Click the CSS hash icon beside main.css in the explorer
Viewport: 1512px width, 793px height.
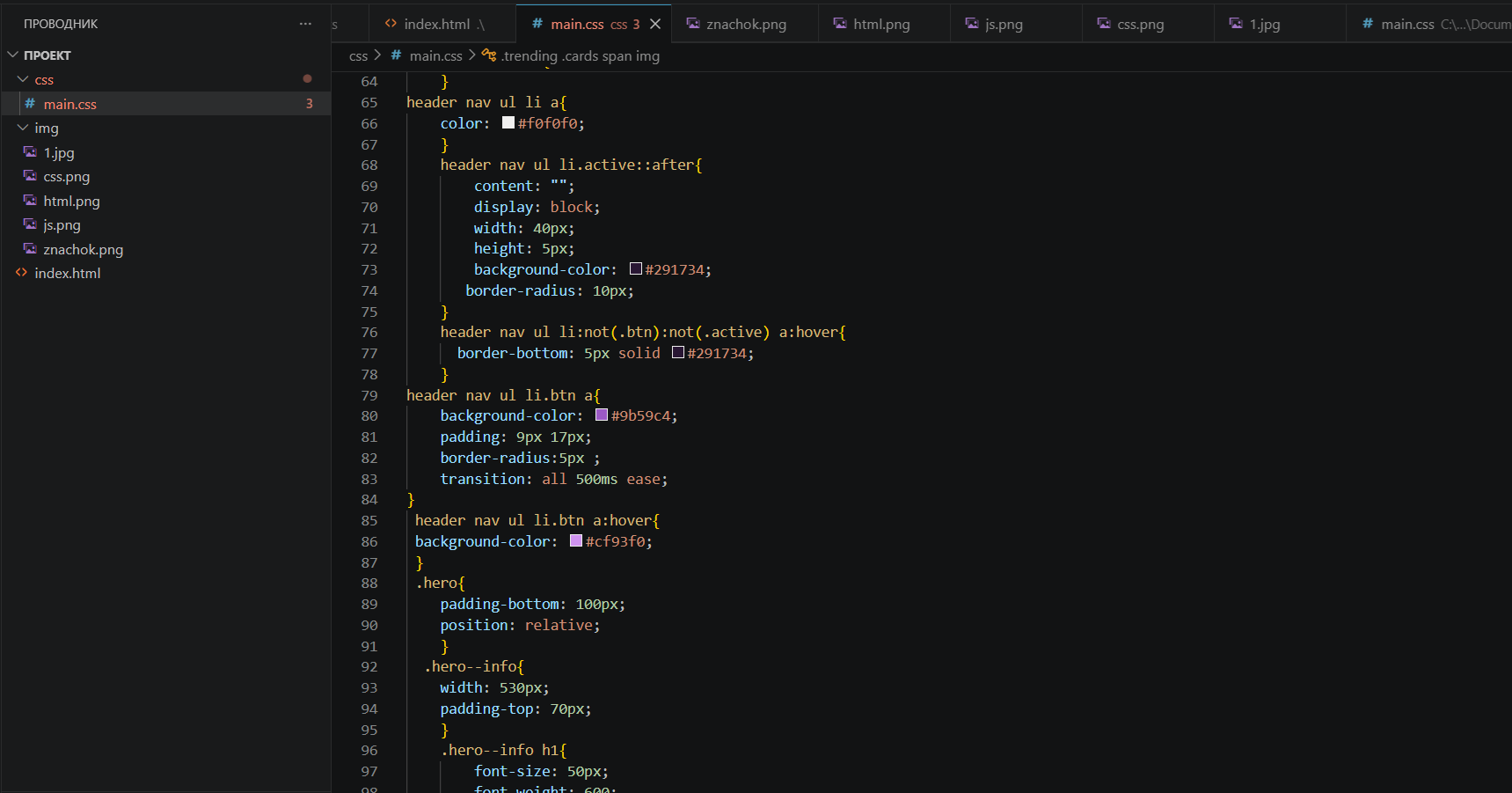(30, 104)
